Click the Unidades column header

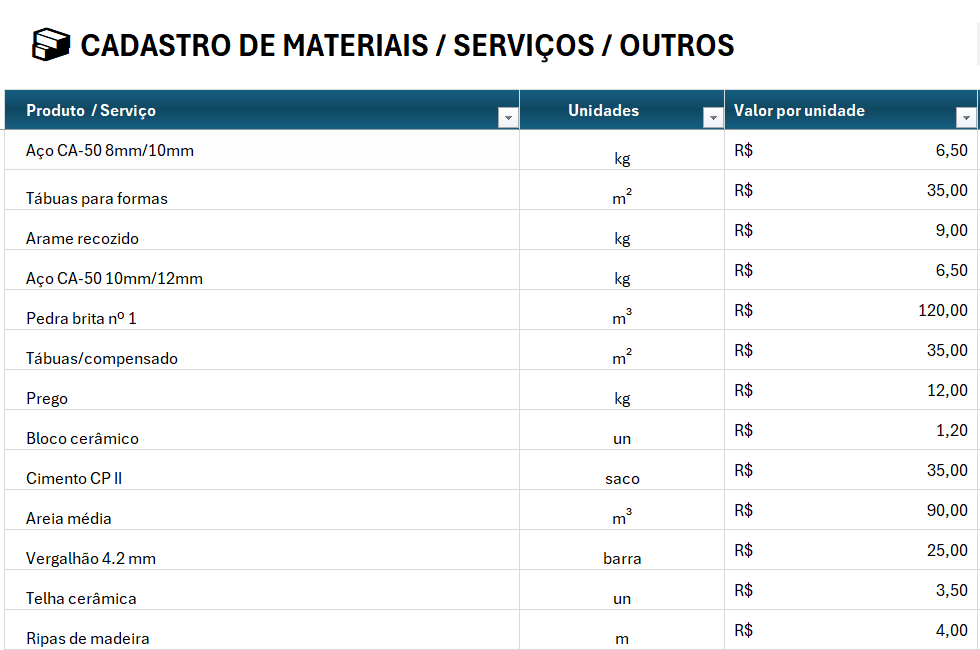(603, 111)
